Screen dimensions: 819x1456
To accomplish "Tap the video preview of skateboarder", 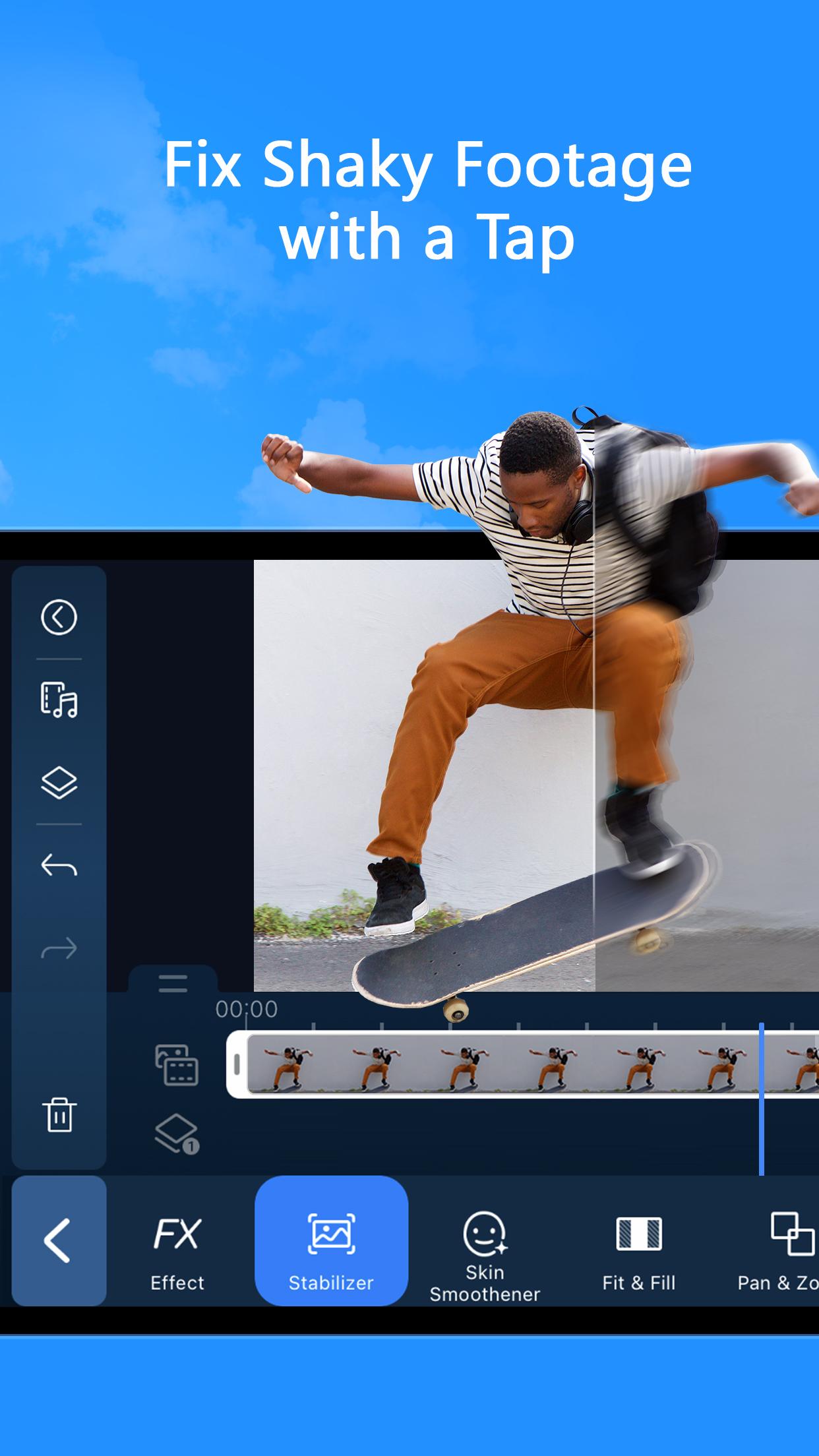I will [536, 775].
